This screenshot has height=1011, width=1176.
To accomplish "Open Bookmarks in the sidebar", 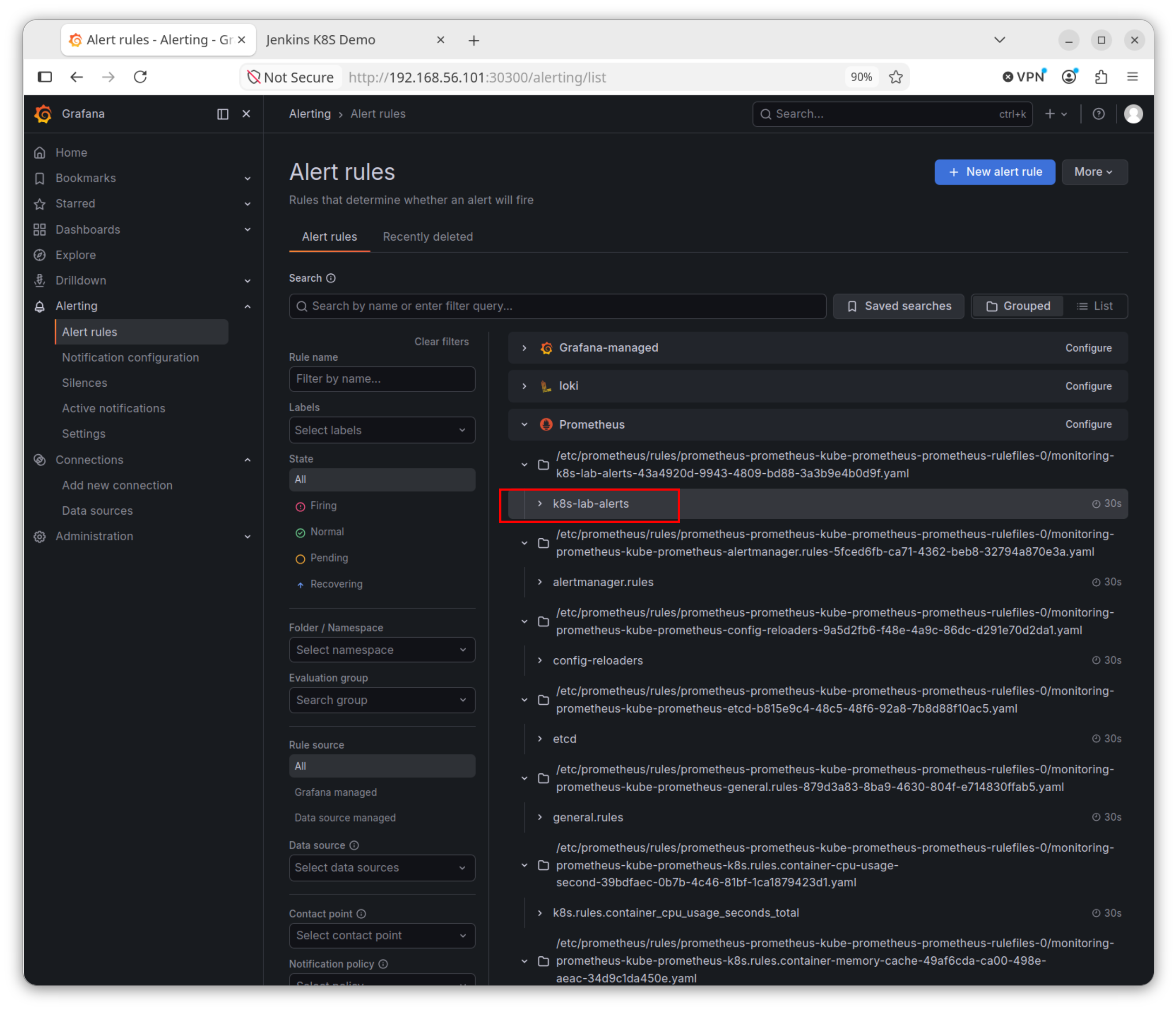I will coord(85,178).
